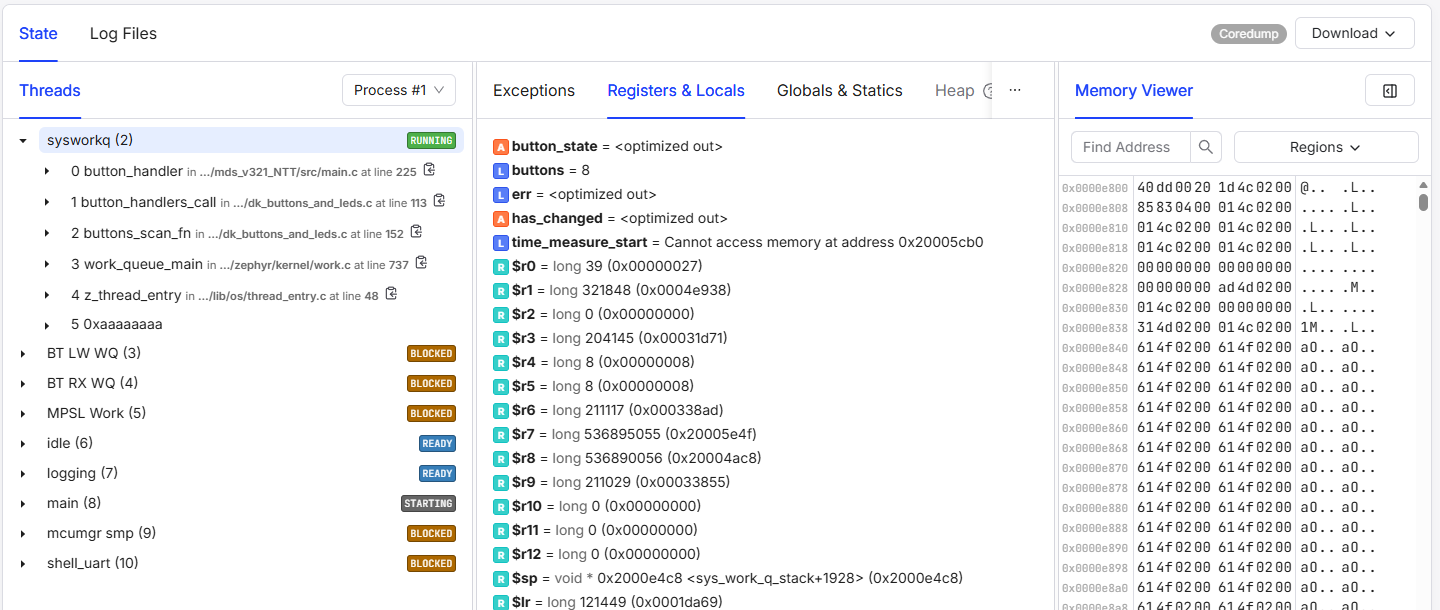Click the Find Address input field
Viewport: 1440px width, 610px height.
pyautogui.click(x=1130, y=147)
